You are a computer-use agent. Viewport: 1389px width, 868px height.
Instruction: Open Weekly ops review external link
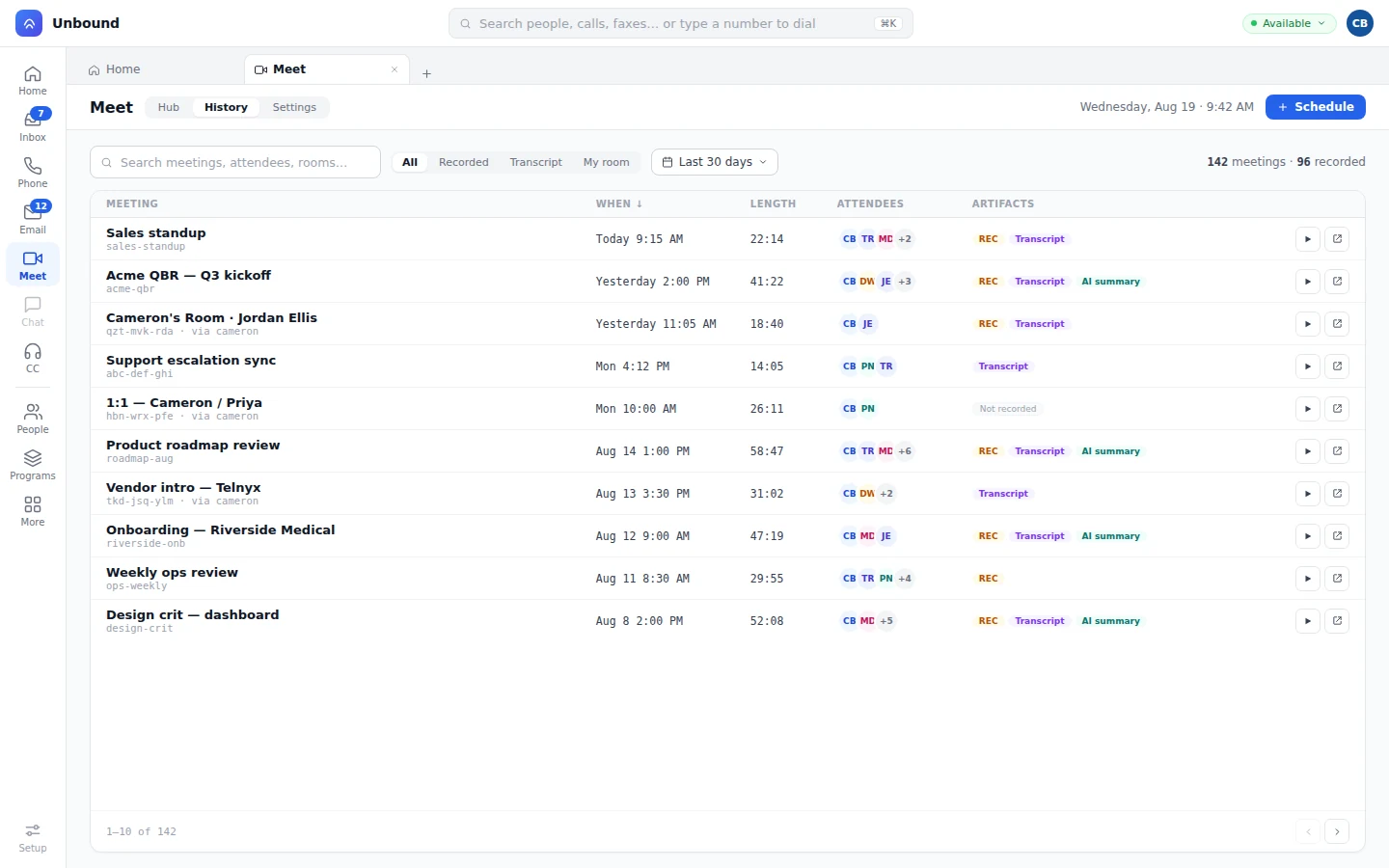[x=1337, y=579]
